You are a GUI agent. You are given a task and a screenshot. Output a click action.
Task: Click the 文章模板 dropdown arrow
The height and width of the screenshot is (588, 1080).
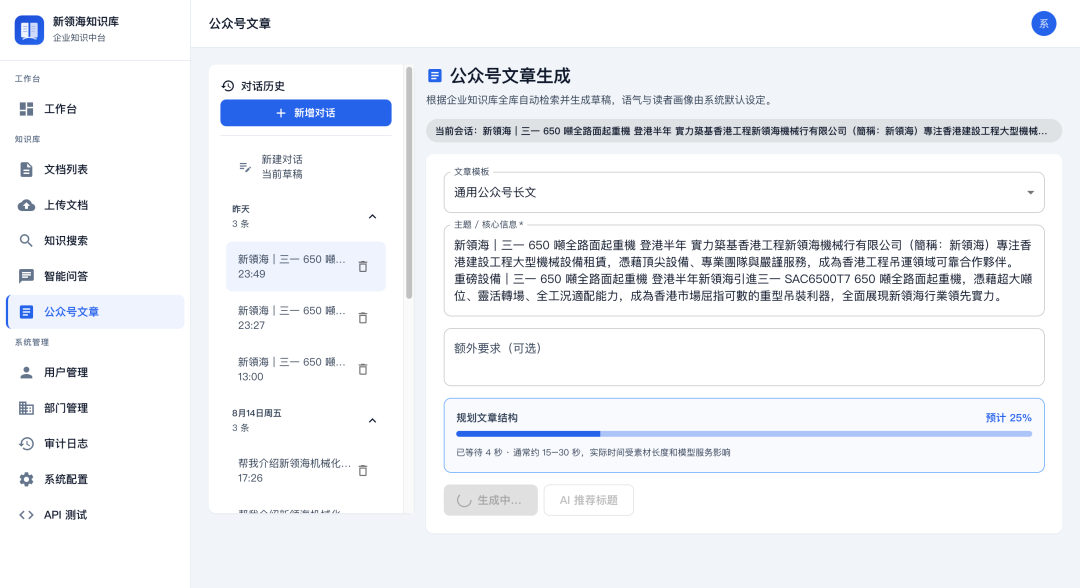point(1030,193)
